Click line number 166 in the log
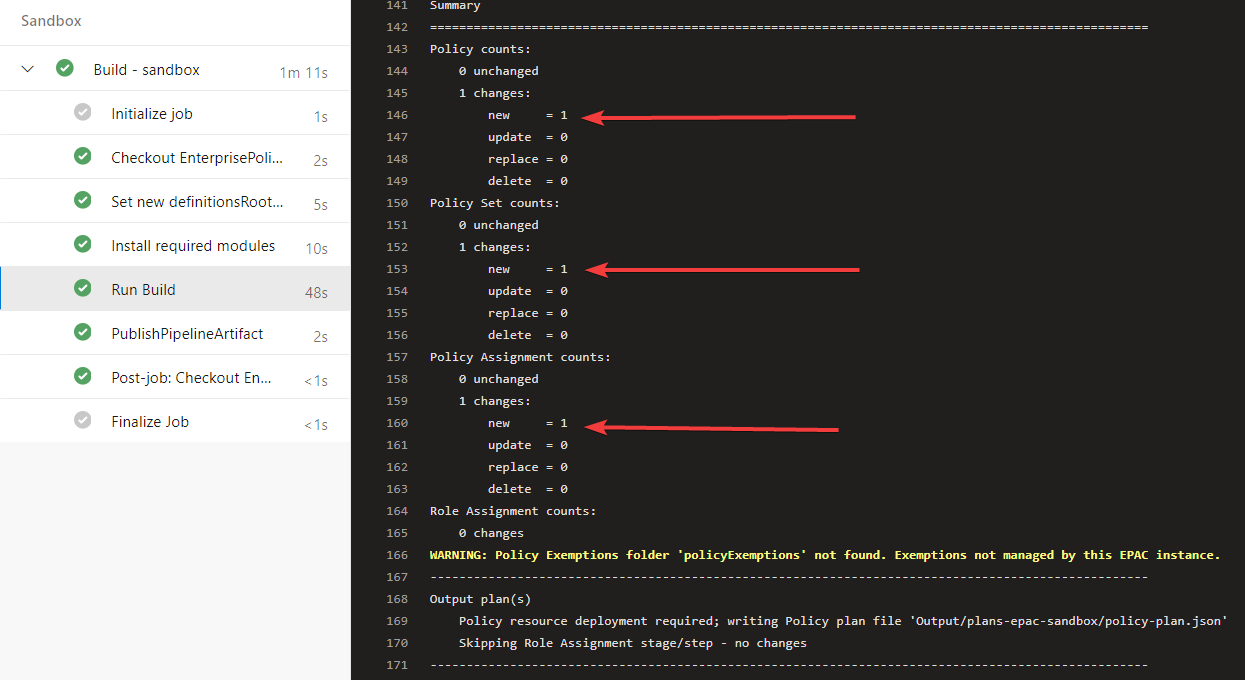Viewport: 1245px width, 680px height. pyautogui.click(x=397, y=554)
